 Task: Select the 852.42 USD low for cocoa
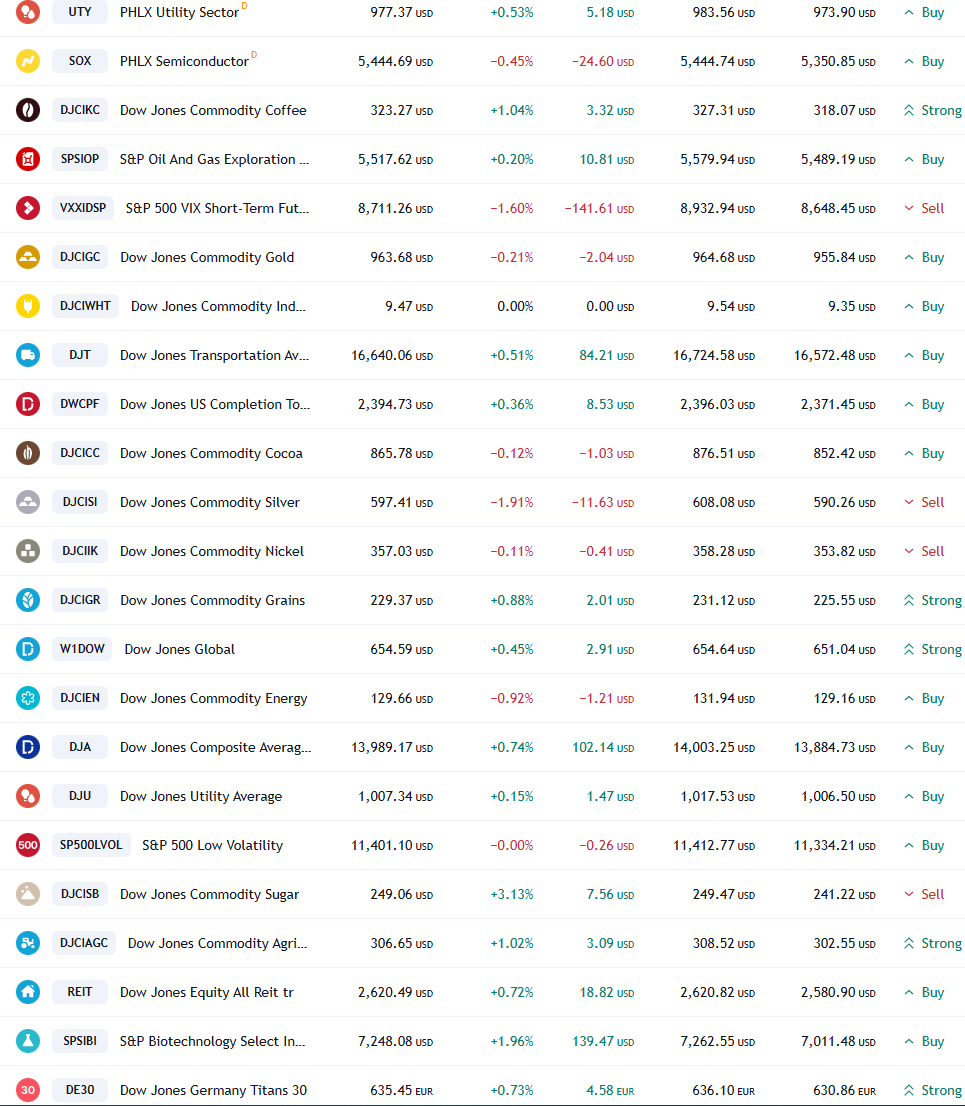[844, 453]
